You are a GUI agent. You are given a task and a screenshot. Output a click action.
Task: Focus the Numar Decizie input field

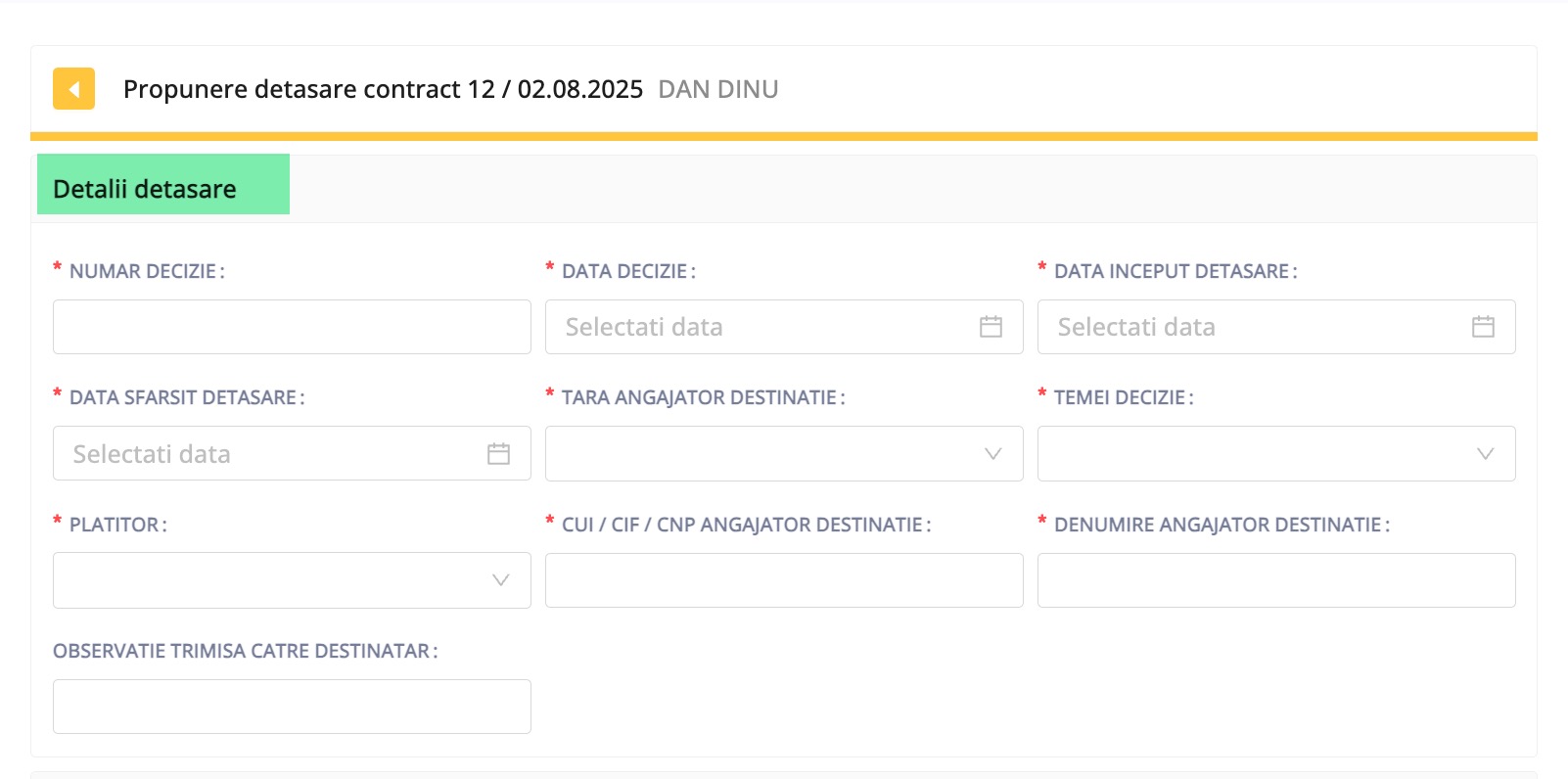pyautogui.click(x=292, y=327)
